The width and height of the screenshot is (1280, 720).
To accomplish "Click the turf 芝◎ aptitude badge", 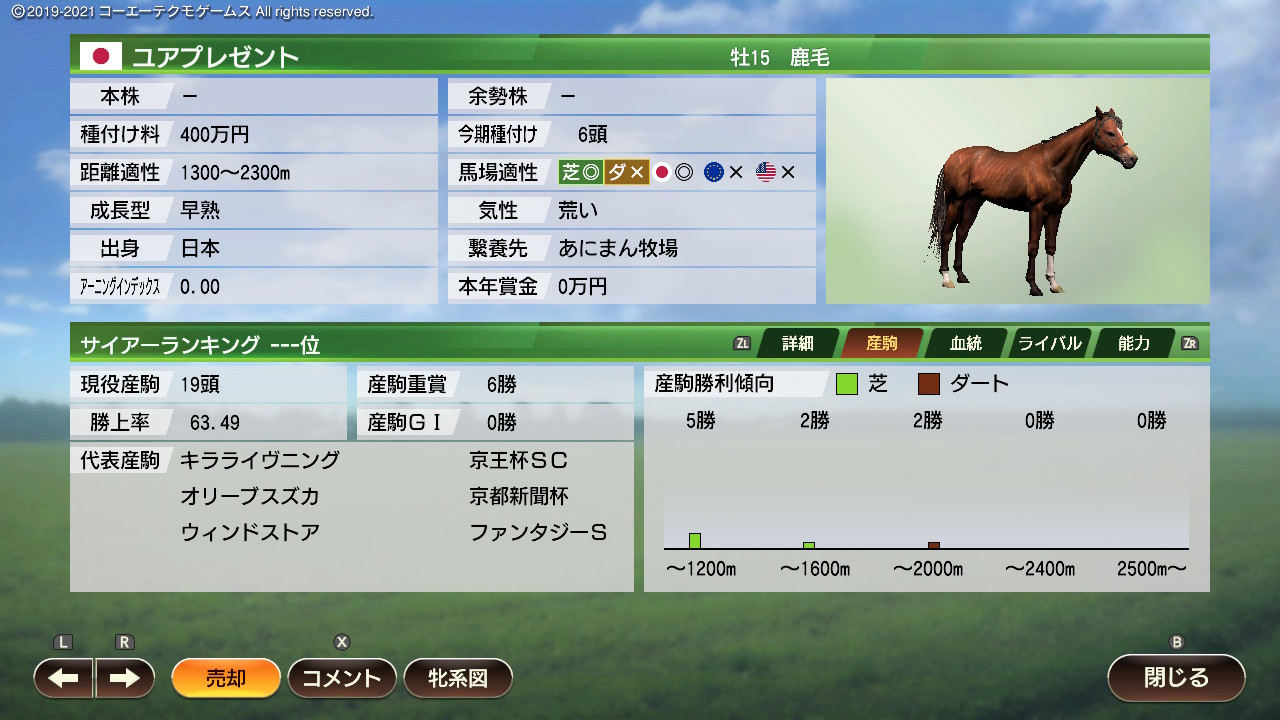I will click(581, 172).
